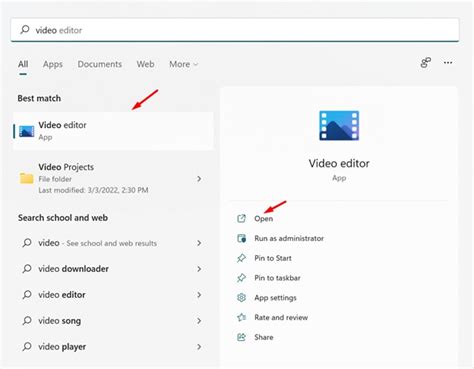Viewport: 474px width, 369px height.
Task: Click the magnifier icon beside video downloader
Action: tap(27, 269)
